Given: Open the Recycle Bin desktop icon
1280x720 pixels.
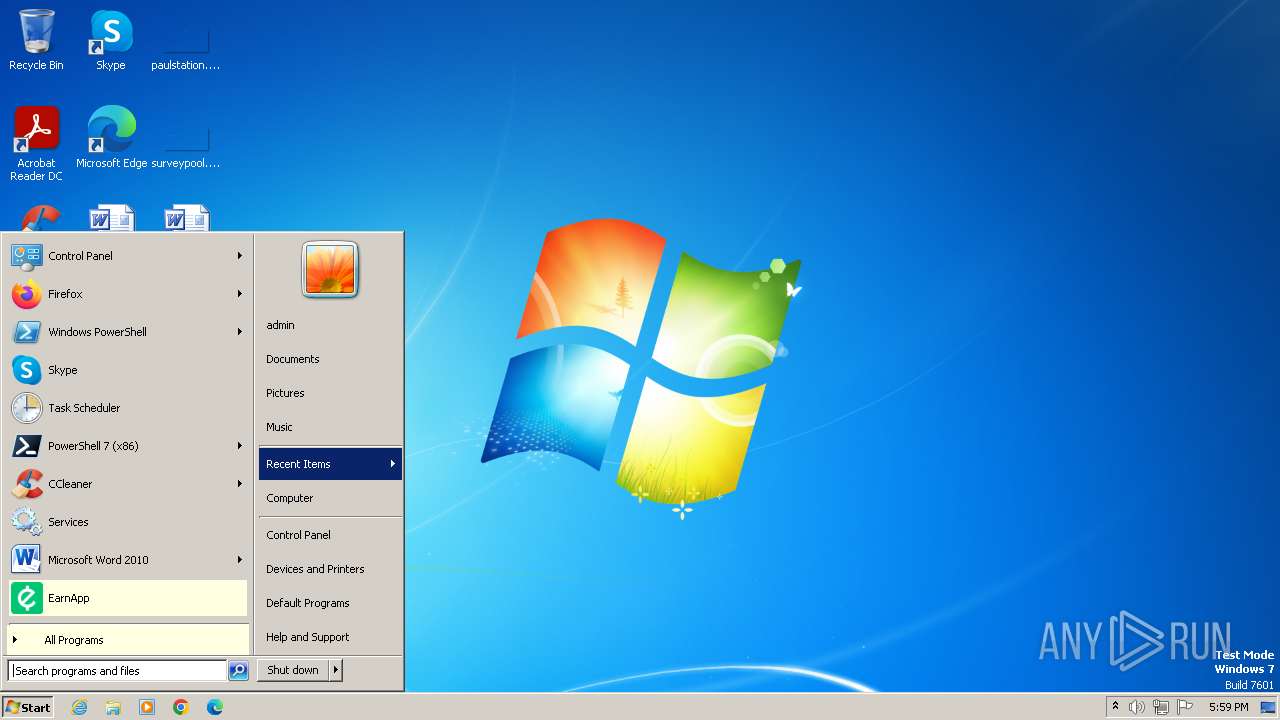Looking at the screenshot, I should coord(36,40).
